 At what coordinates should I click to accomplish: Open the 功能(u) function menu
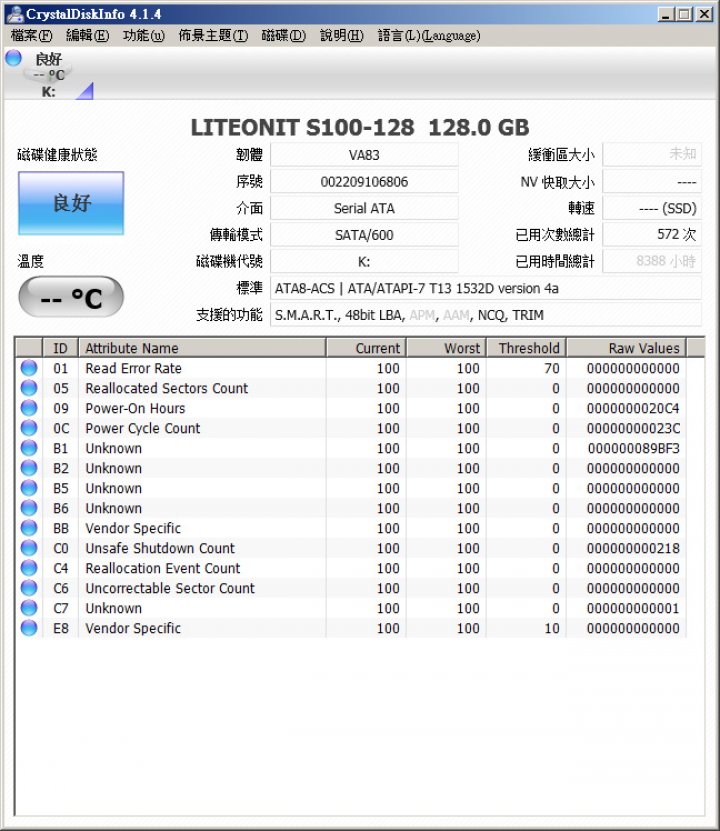144,36
